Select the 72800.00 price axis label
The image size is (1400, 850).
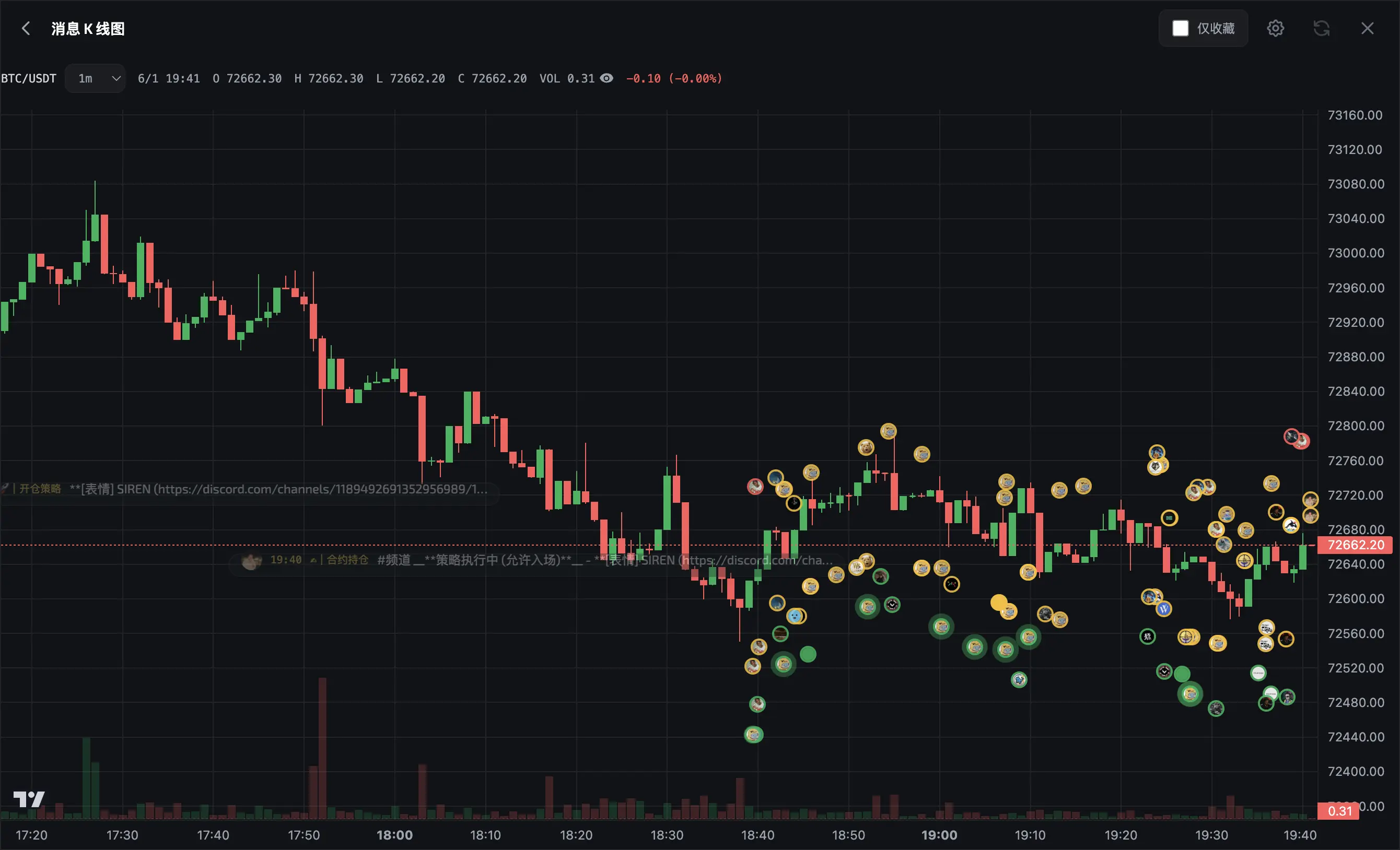[1355, 426]
